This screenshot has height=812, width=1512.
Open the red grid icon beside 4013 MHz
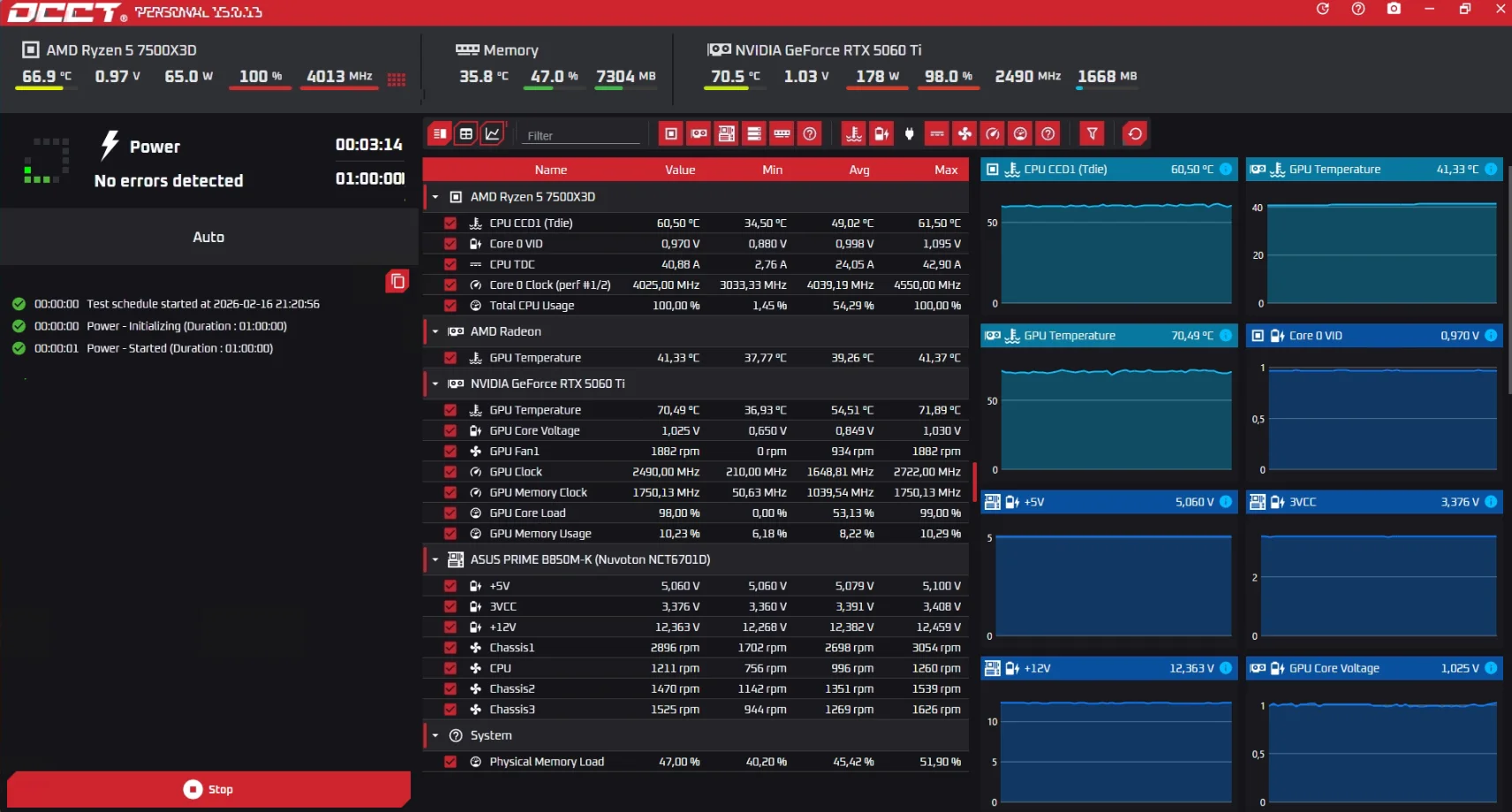397,80
